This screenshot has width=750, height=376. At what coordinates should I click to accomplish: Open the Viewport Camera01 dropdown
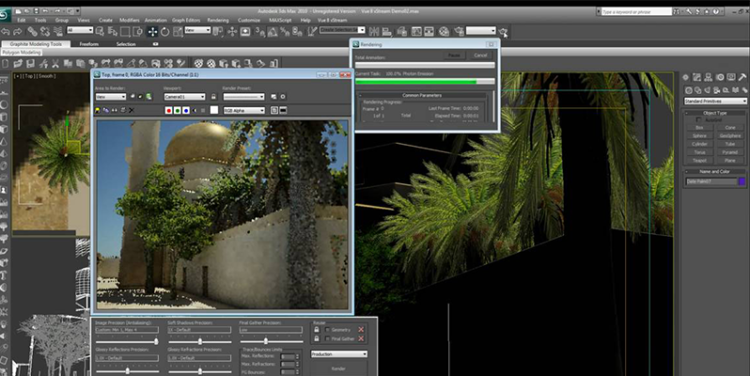coord(185,97)
